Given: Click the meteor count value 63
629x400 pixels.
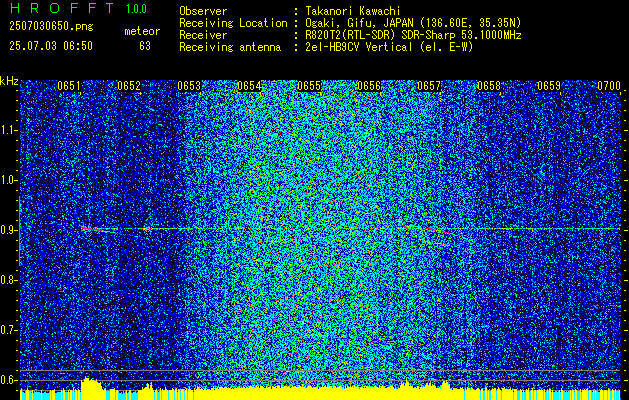Looking at the screenshot, I should click(x=145, y=46).
